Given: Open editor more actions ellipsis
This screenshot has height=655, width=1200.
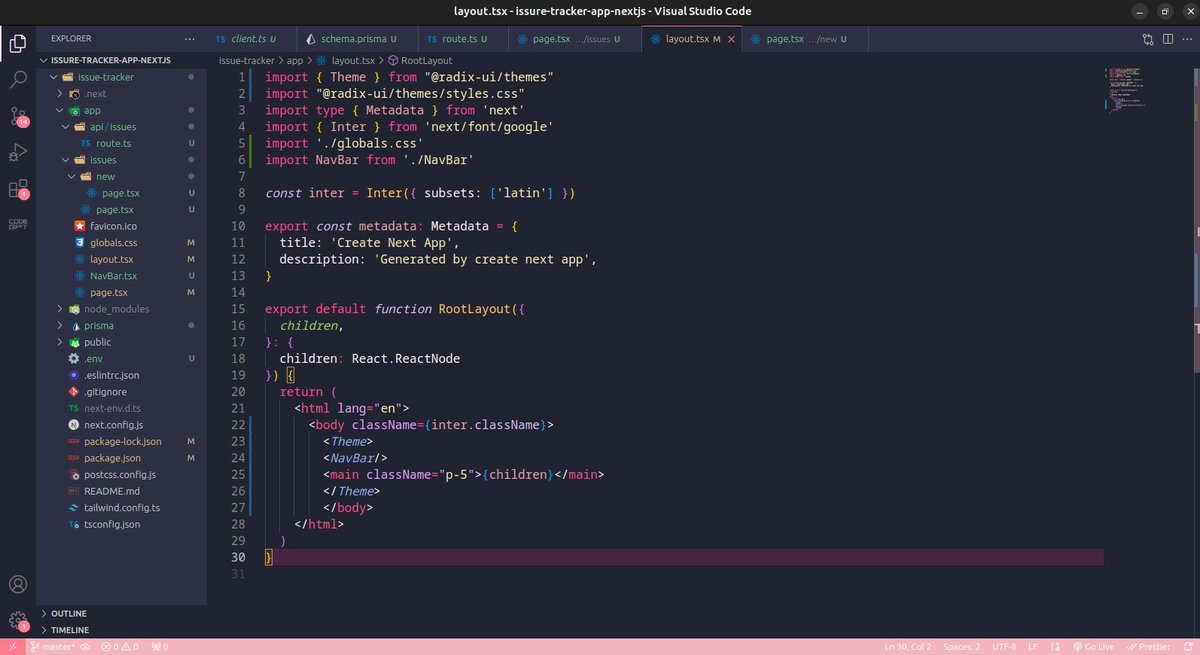Looking at the screenshot, I should click(1185, 39).
